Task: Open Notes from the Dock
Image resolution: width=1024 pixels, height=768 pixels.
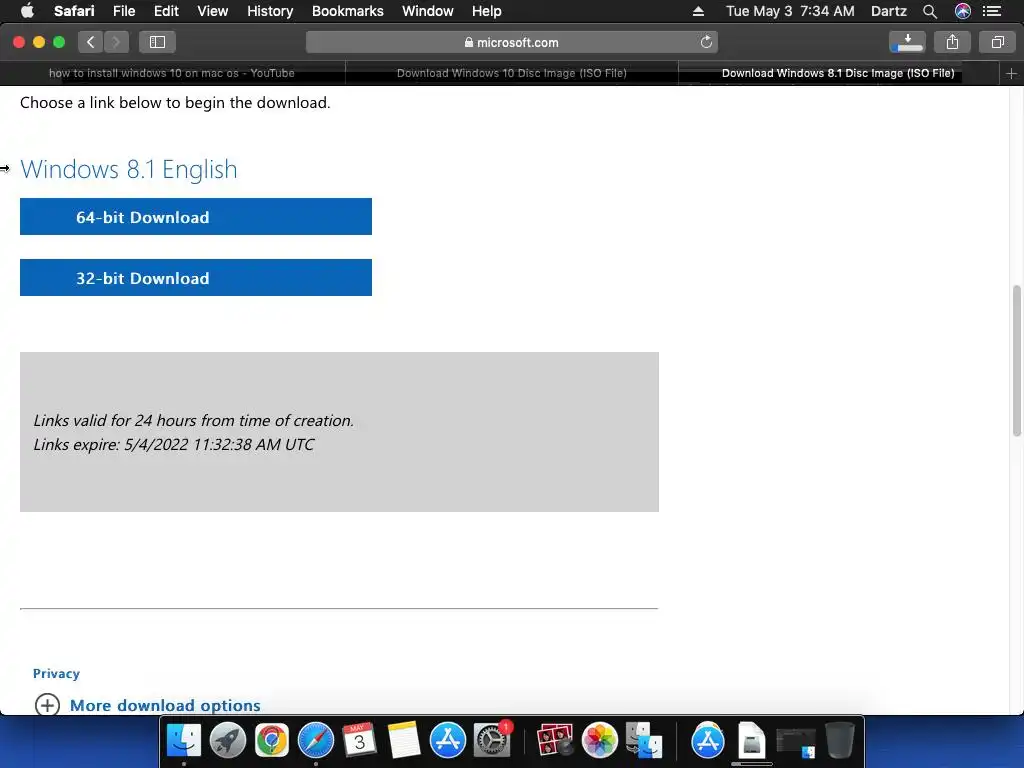Action: (403, 741)
